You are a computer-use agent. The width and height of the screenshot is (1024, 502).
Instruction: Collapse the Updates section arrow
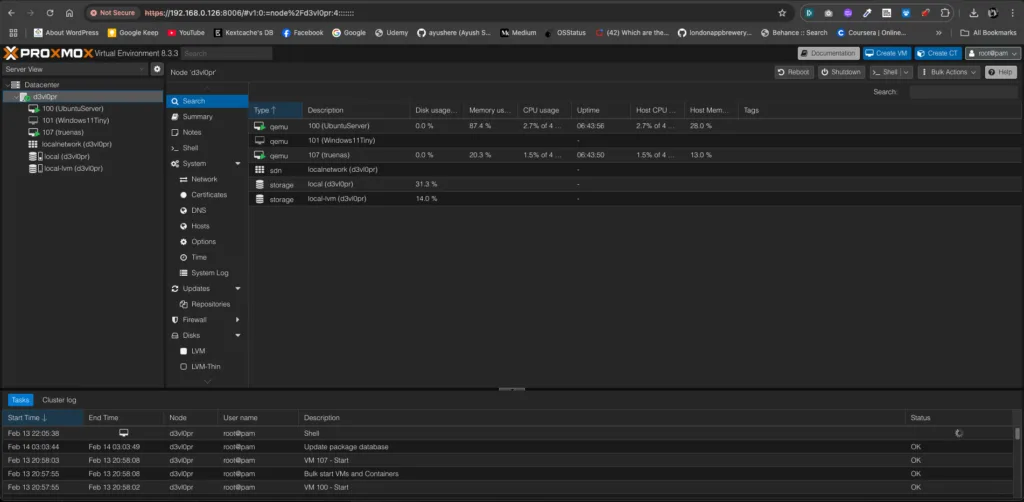point(238,289)
